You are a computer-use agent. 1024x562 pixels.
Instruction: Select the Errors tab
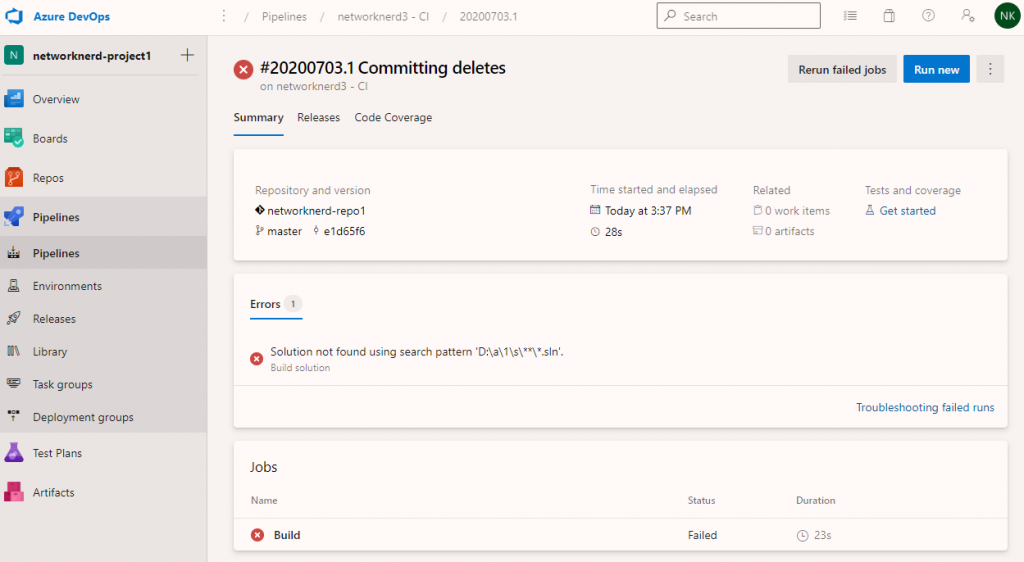click(276, 304)
